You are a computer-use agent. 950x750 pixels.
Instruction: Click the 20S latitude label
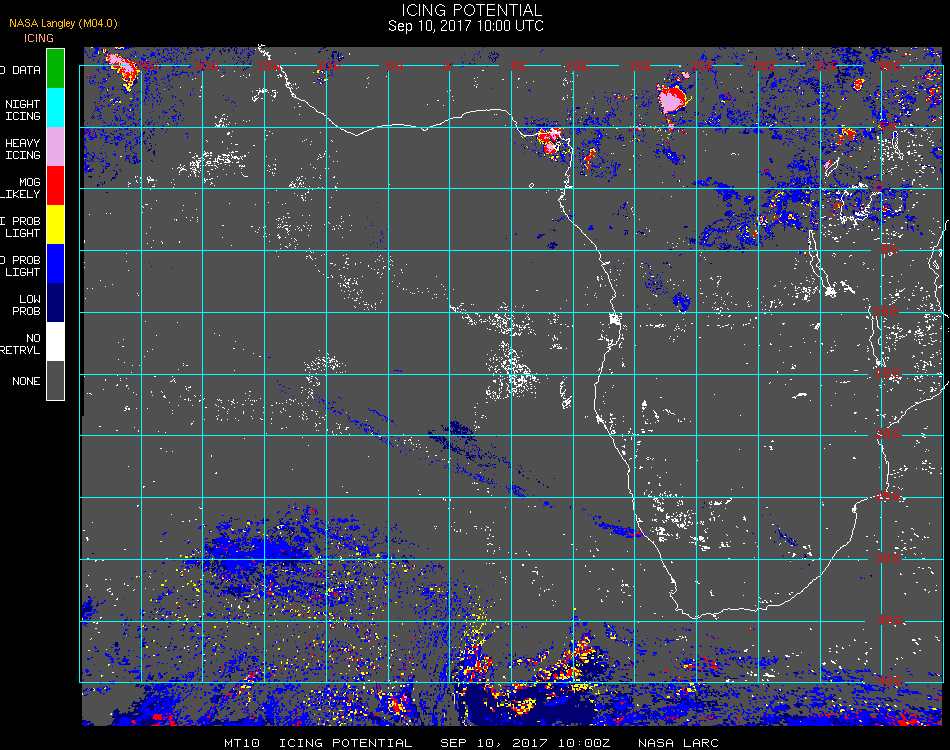point(888,434)
